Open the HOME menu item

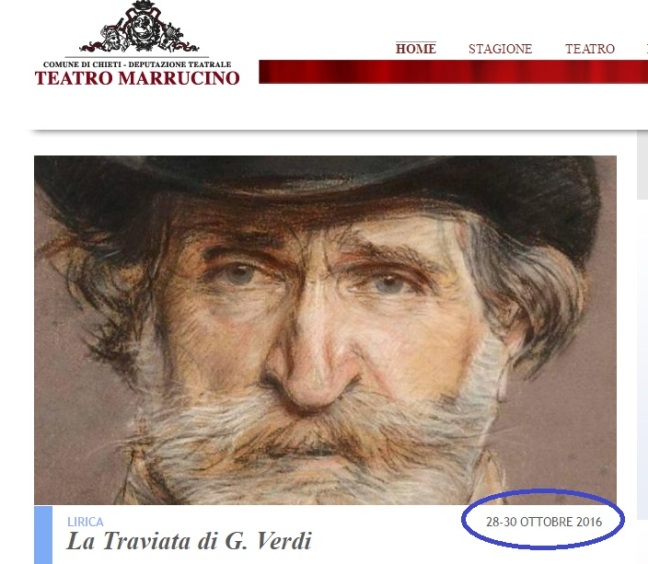416,49
